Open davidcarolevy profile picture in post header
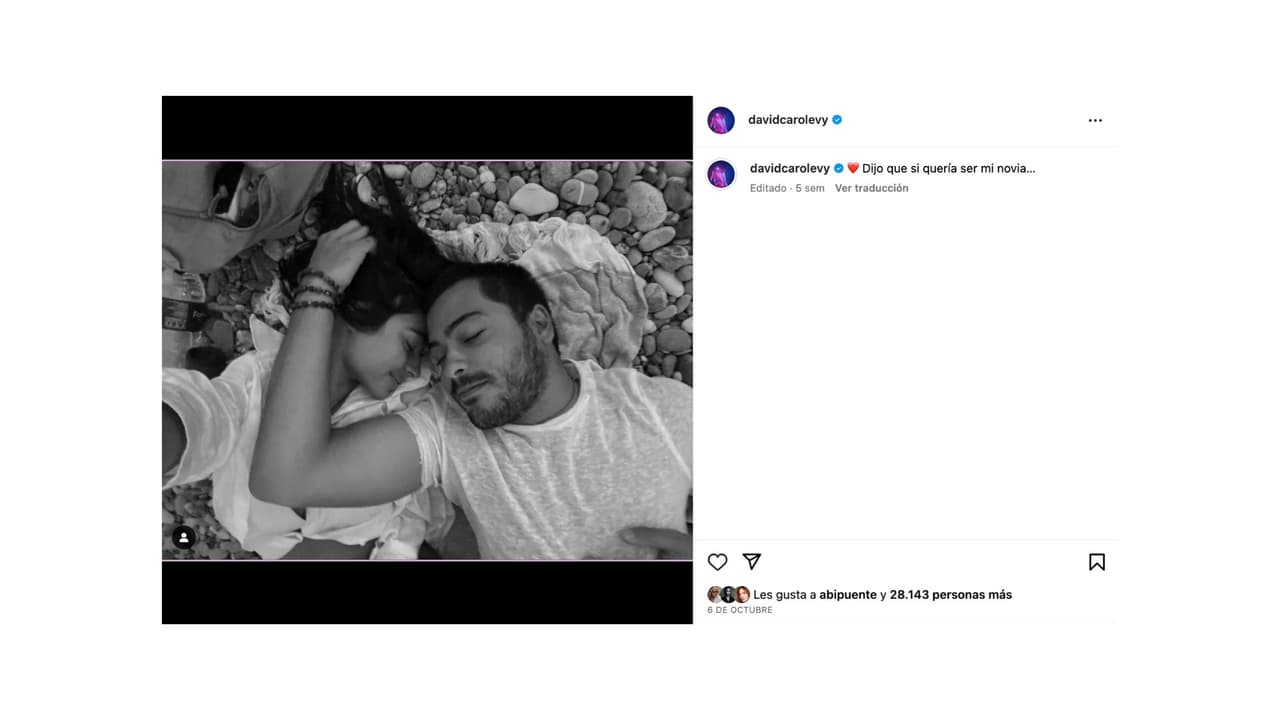 [721, 120]
